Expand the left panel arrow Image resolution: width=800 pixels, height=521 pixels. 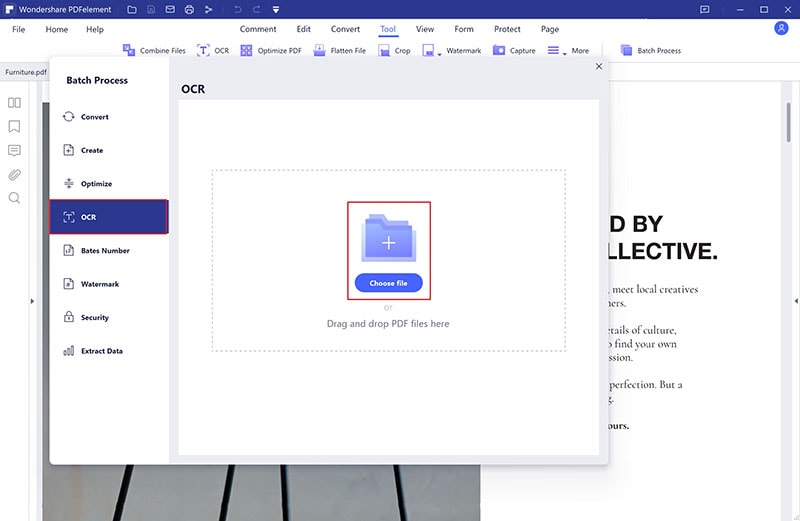[32, 301]
